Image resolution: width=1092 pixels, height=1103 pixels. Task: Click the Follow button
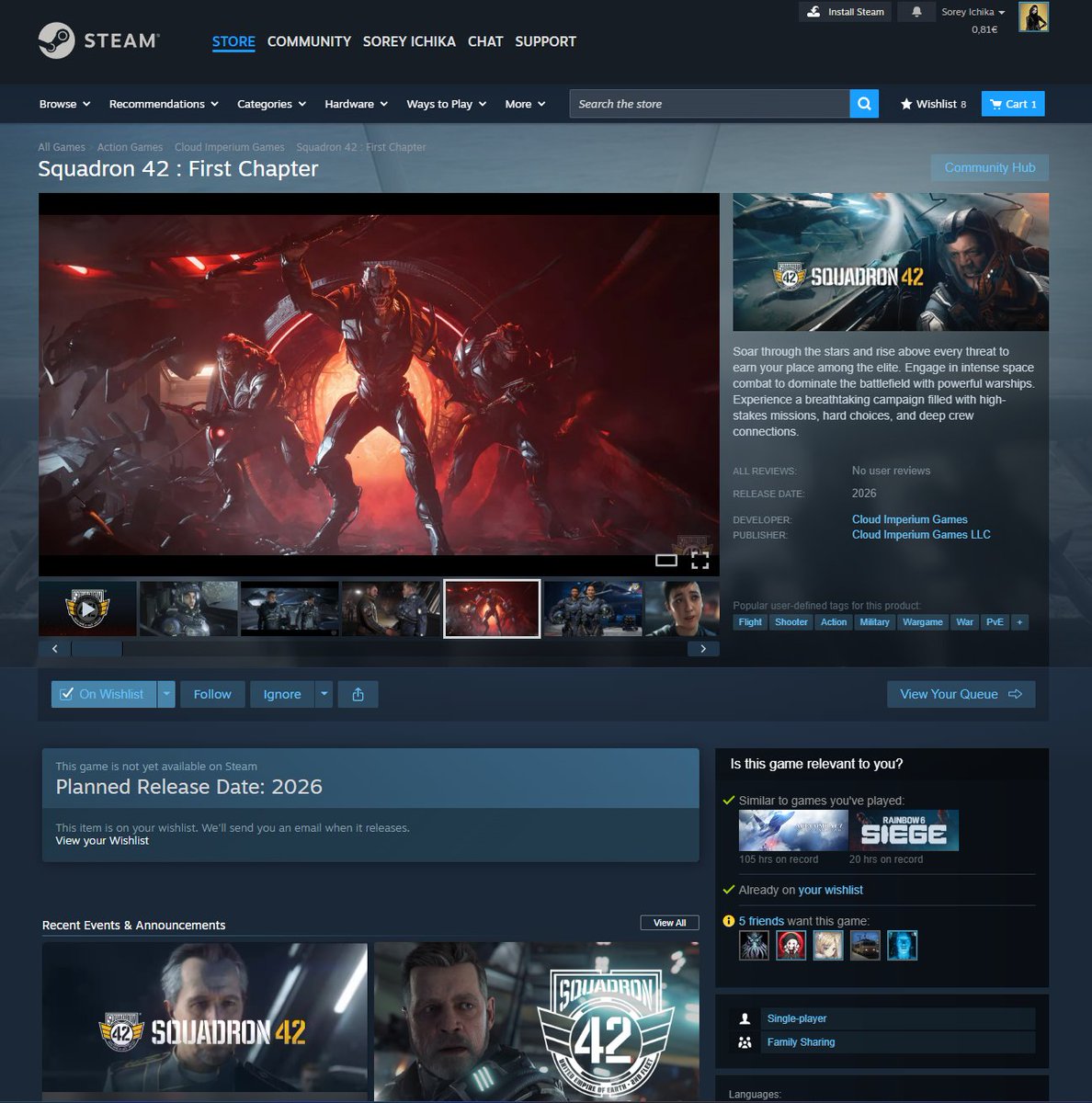click(212, 694)
